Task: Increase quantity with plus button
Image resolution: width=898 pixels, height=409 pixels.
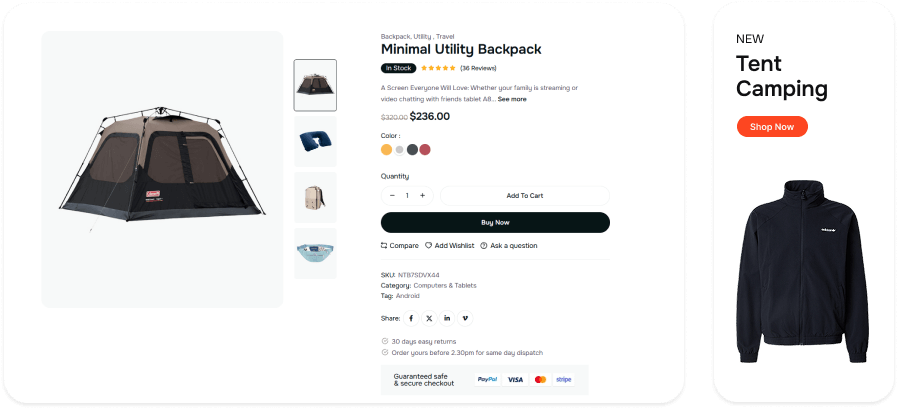Action: (423, 196)
